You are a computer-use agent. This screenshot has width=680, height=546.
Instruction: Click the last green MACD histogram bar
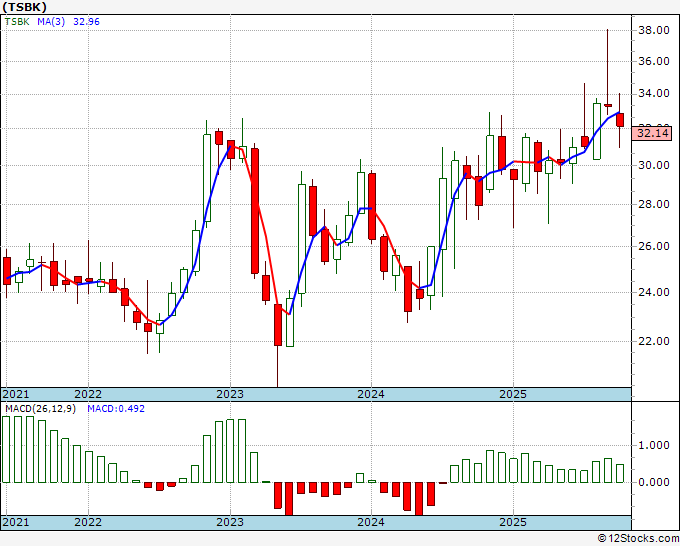(x=620, y=474)
